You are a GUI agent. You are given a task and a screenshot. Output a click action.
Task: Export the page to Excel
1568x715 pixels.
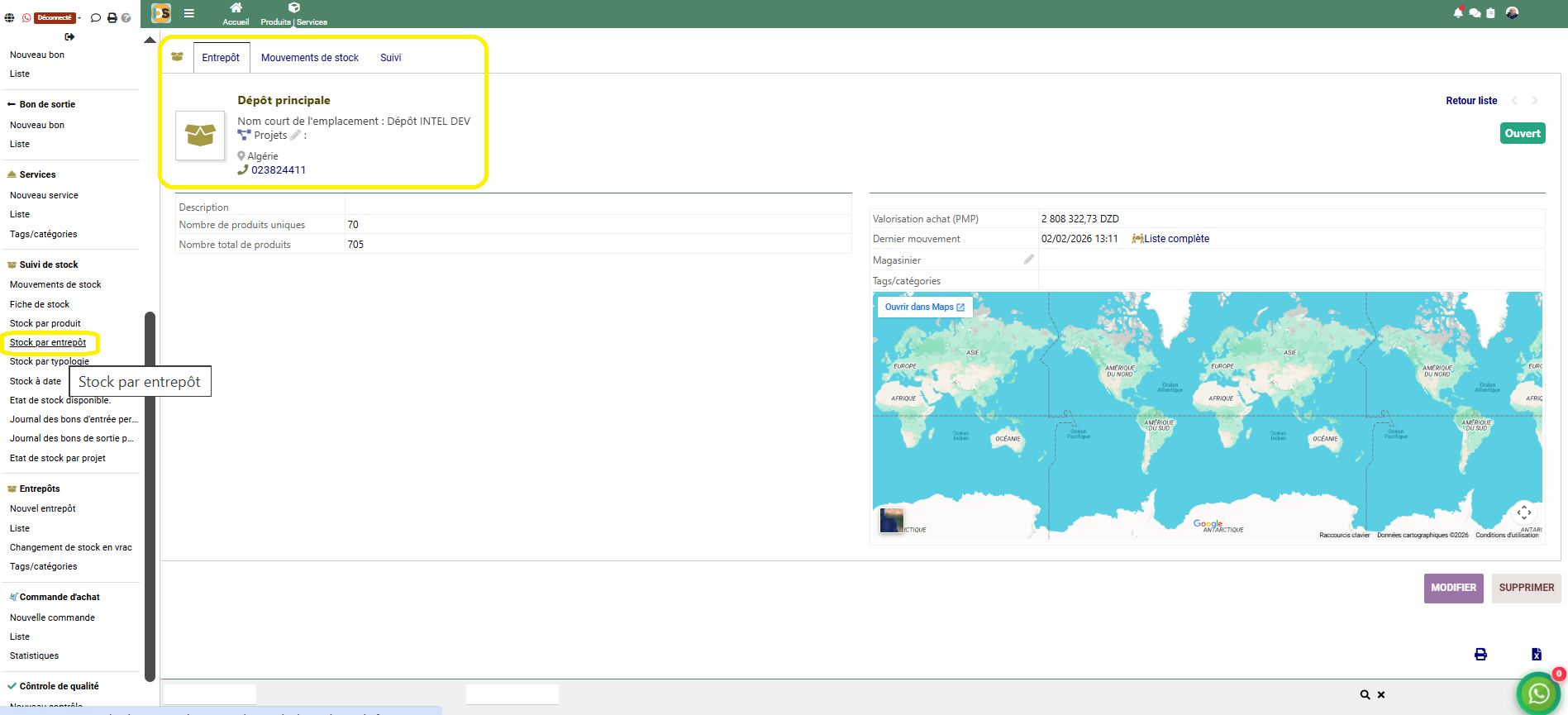click(x=1536, y=655)
